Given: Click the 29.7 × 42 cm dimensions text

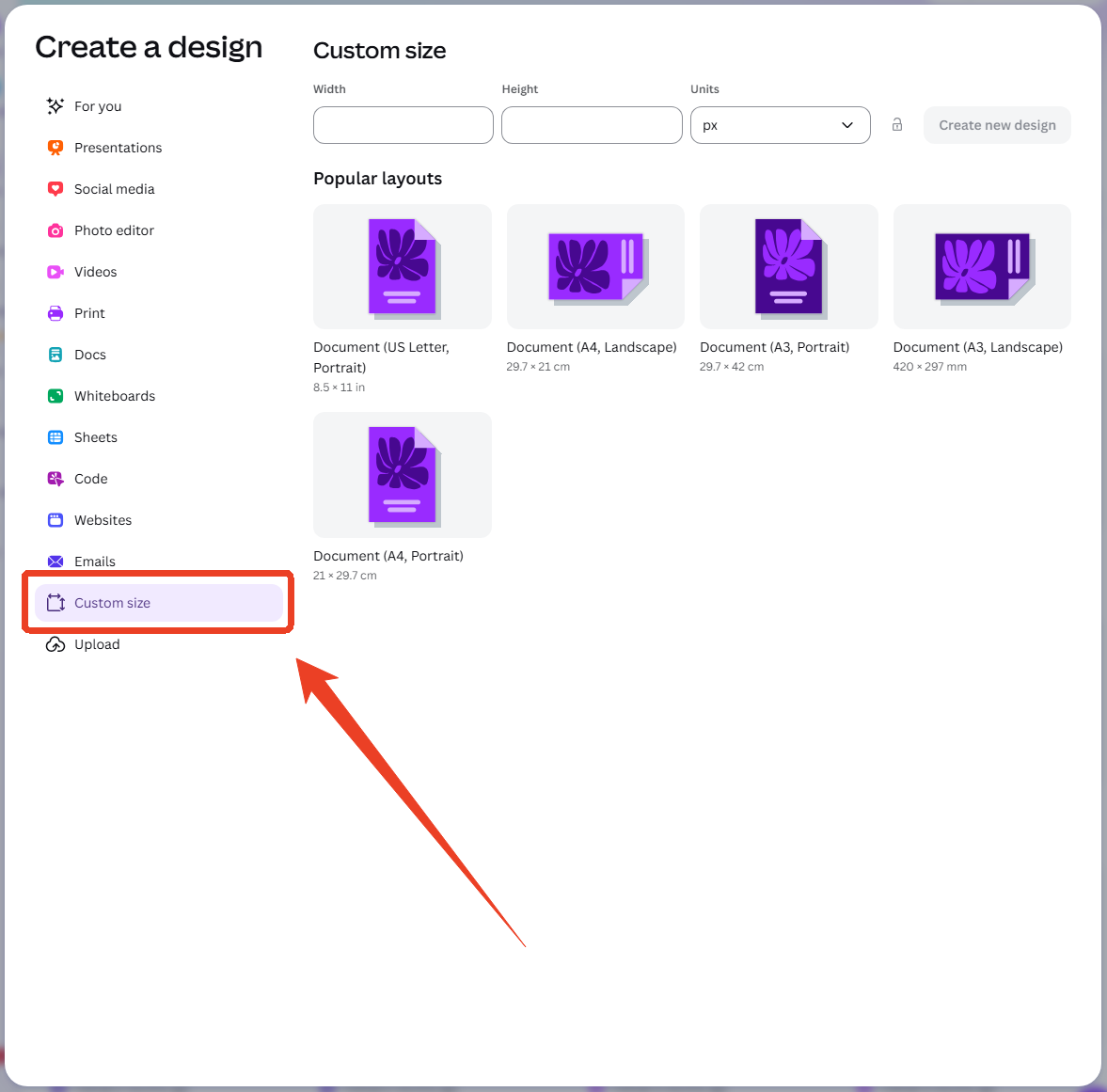Looking at the screenshot, I should coord(732,367).
